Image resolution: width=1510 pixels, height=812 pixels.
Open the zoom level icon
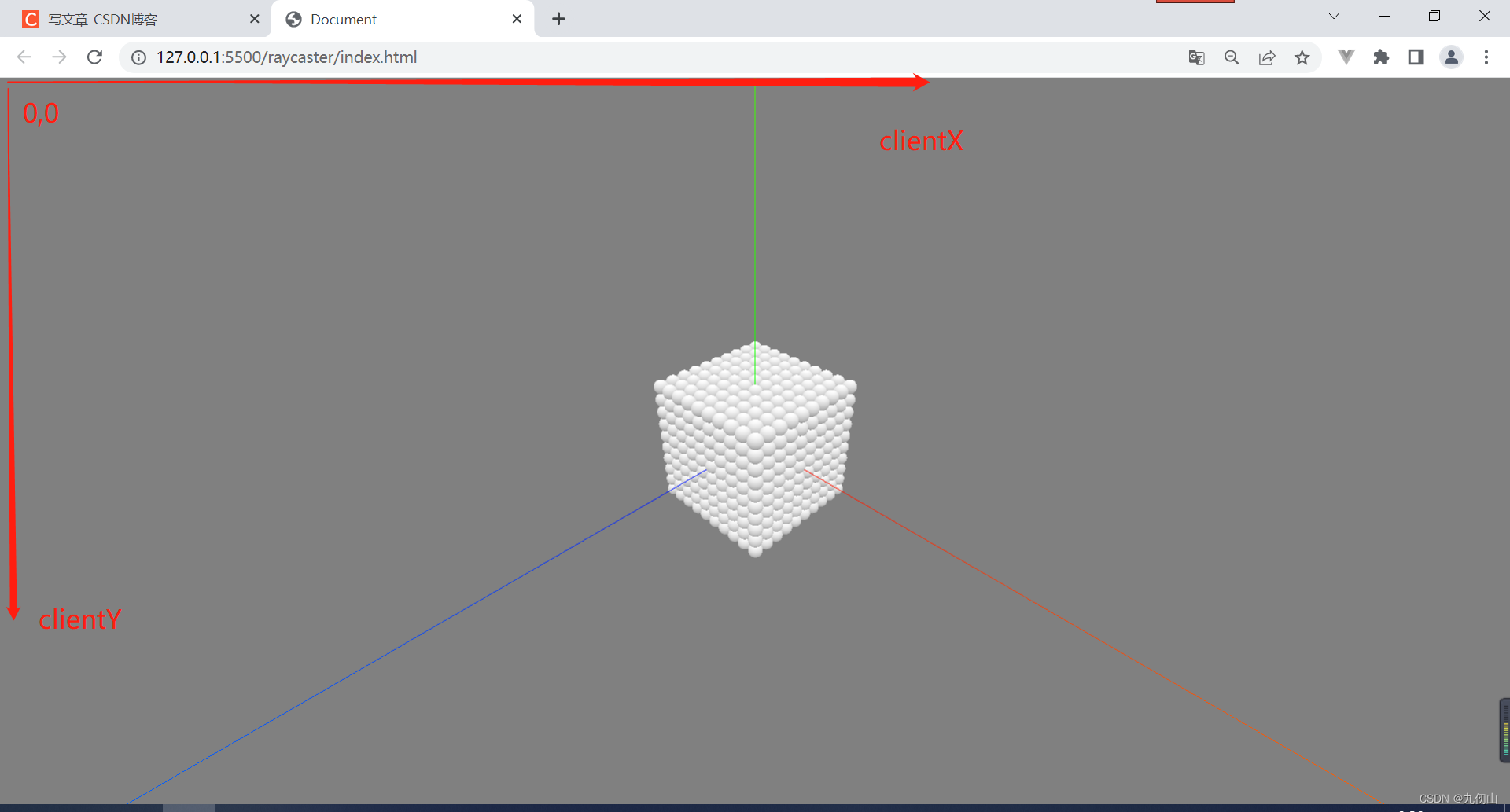click(1232, 57)
